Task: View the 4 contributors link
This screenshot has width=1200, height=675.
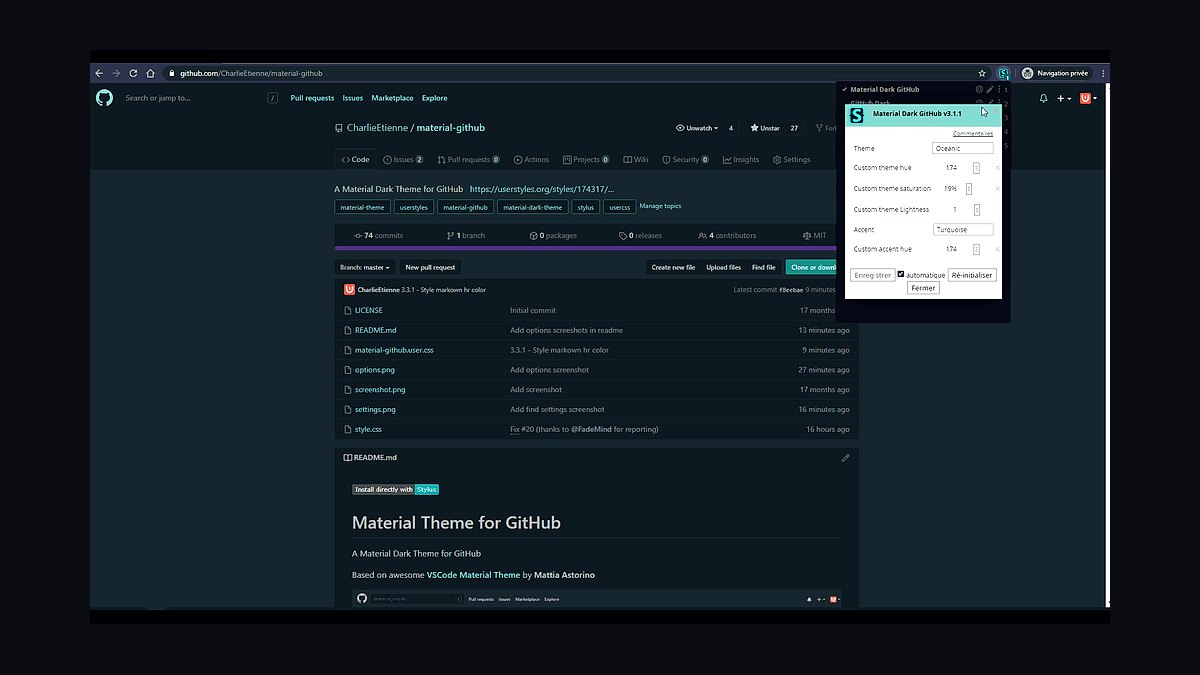Action: tap(726, 235)
